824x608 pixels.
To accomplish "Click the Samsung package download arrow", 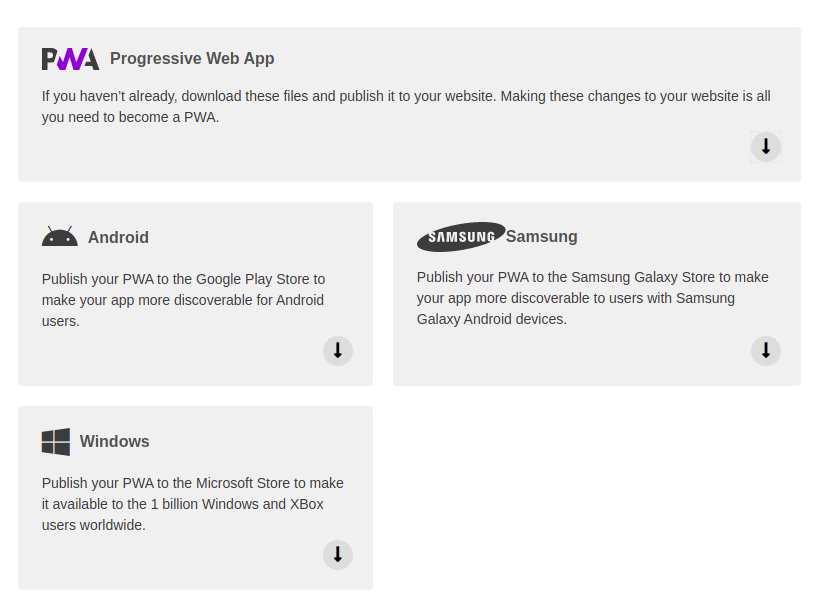I will [766, 351].
